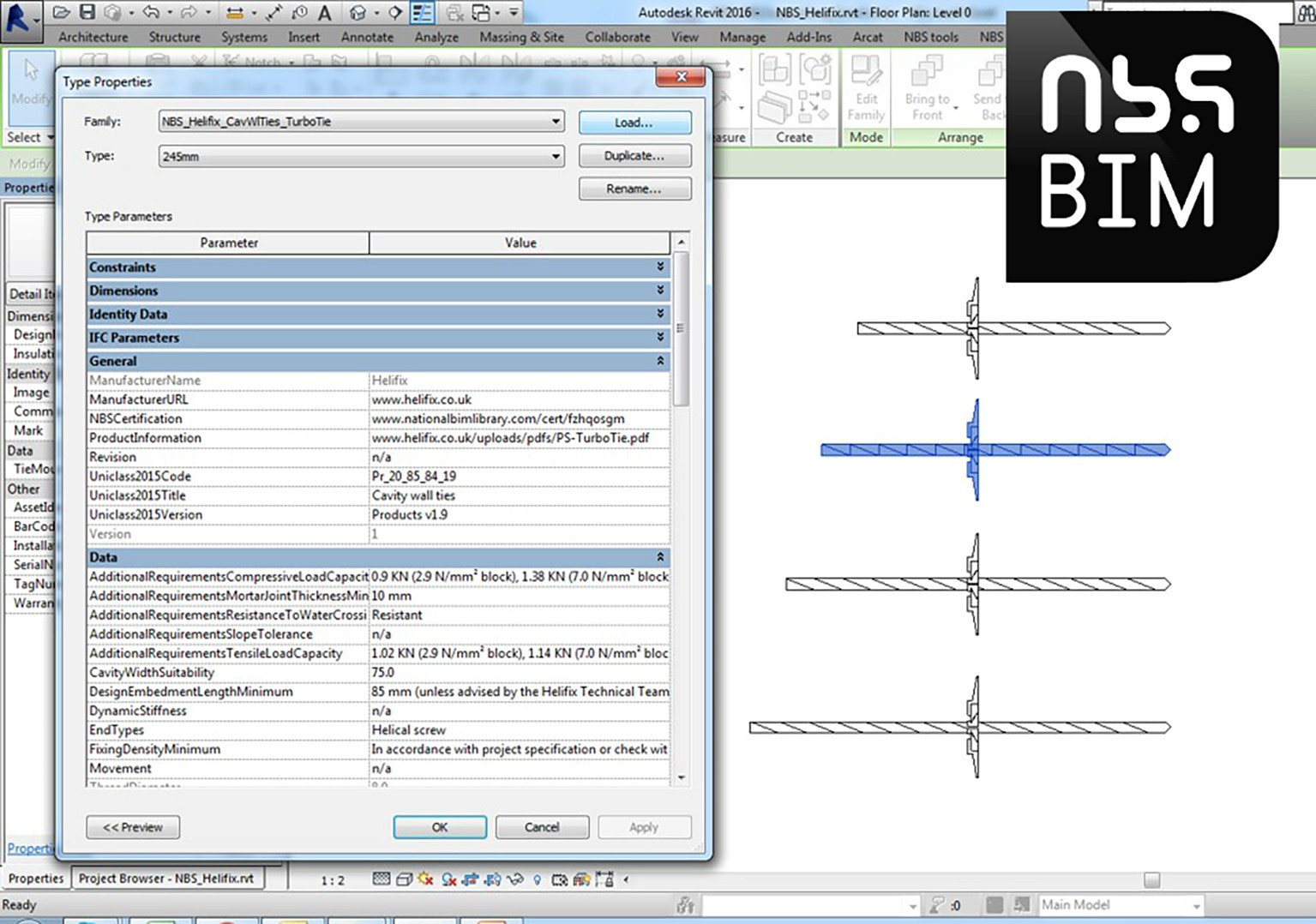
Task: Open the Annotate ribbon tab
Action: point(367,37)
